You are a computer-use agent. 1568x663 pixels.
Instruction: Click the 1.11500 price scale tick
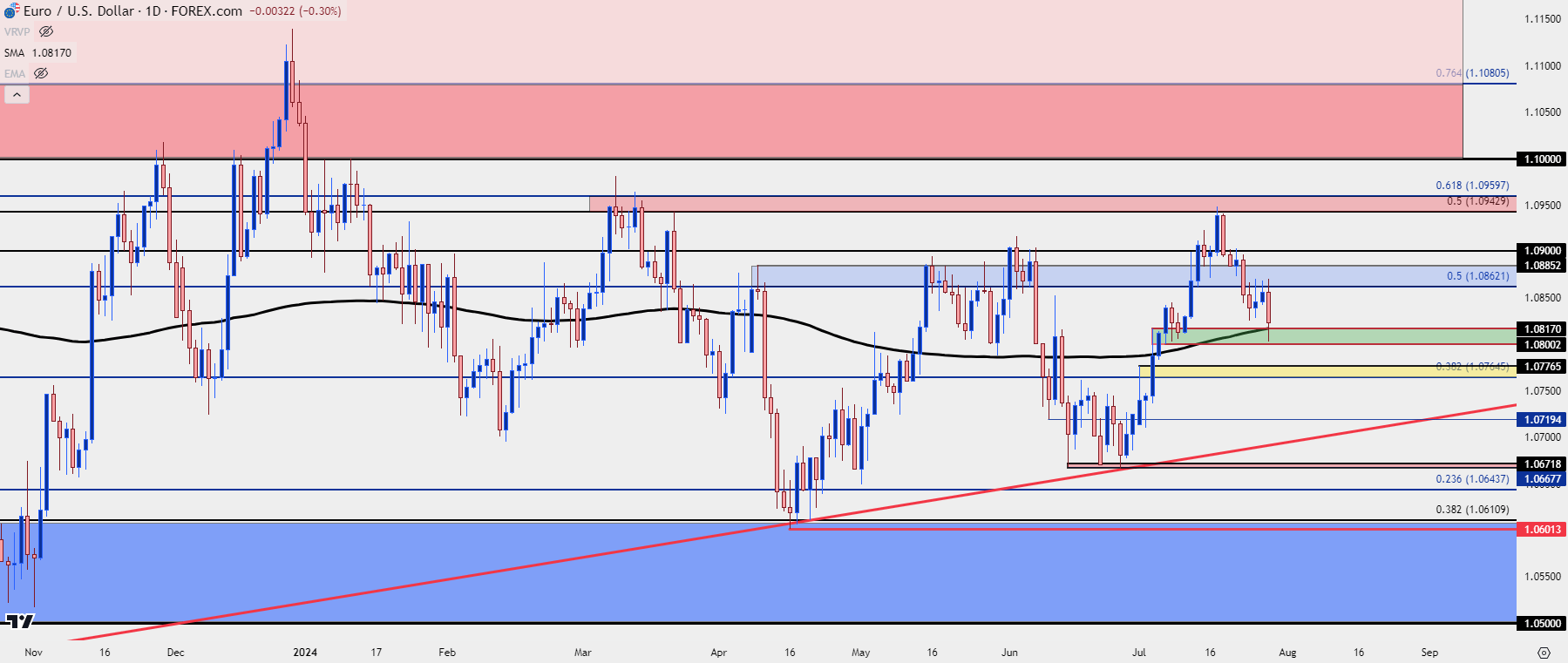click(x=1542, y=19)
